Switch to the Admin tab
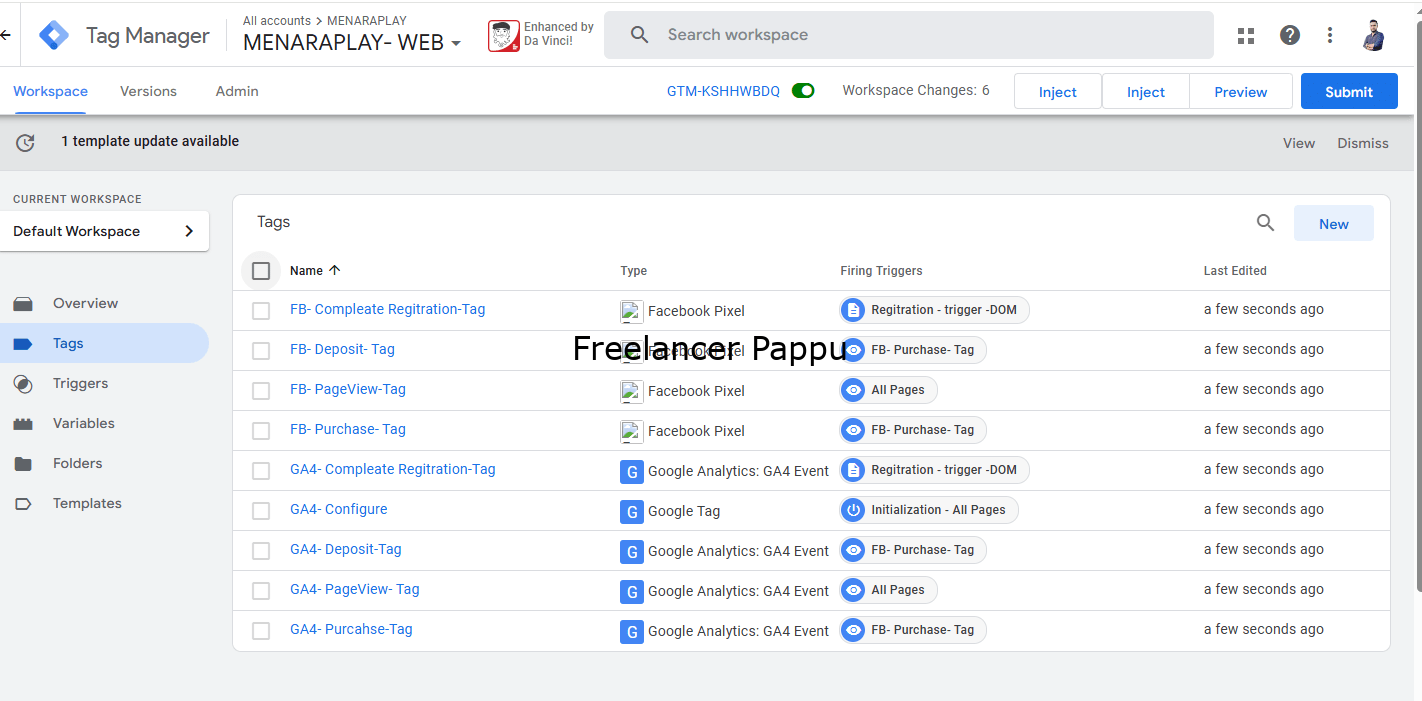 click(237, 91)
